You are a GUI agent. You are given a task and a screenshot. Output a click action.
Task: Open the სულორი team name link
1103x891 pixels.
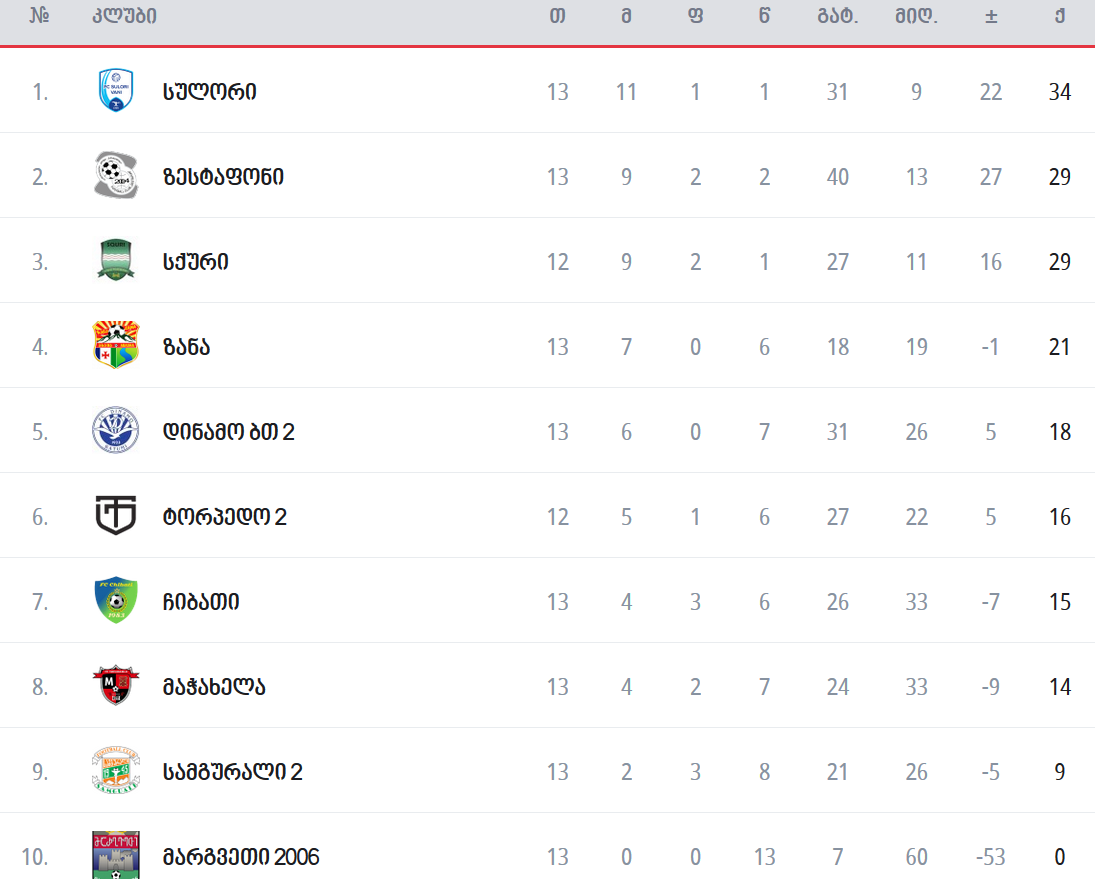pyautogui.click(x=210, y=92)
